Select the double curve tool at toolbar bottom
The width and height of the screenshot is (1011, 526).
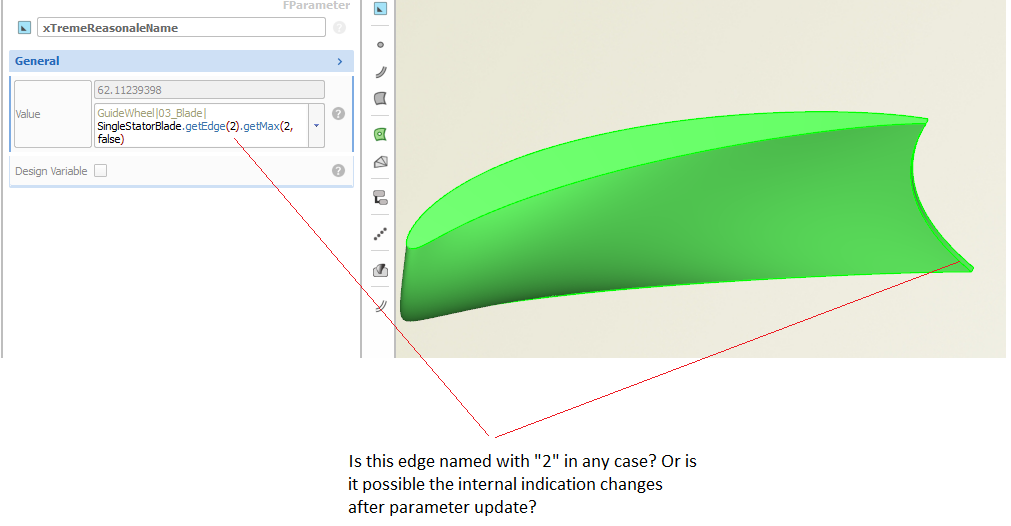click(380, 306)
